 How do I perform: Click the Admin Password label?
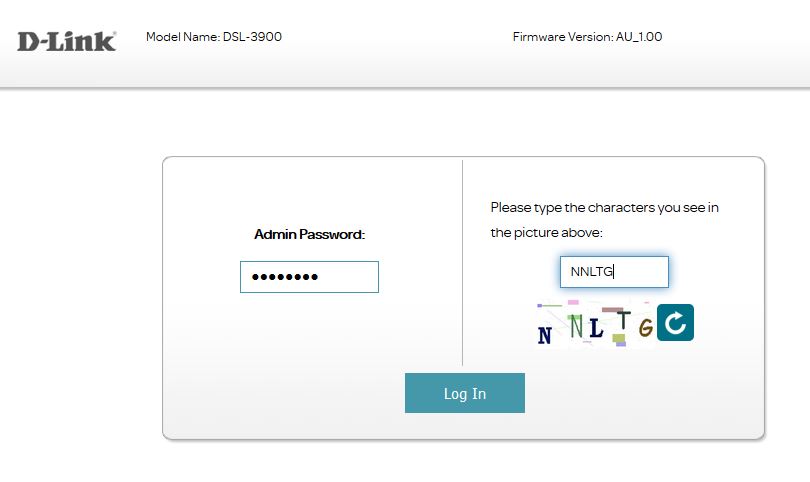309,235
